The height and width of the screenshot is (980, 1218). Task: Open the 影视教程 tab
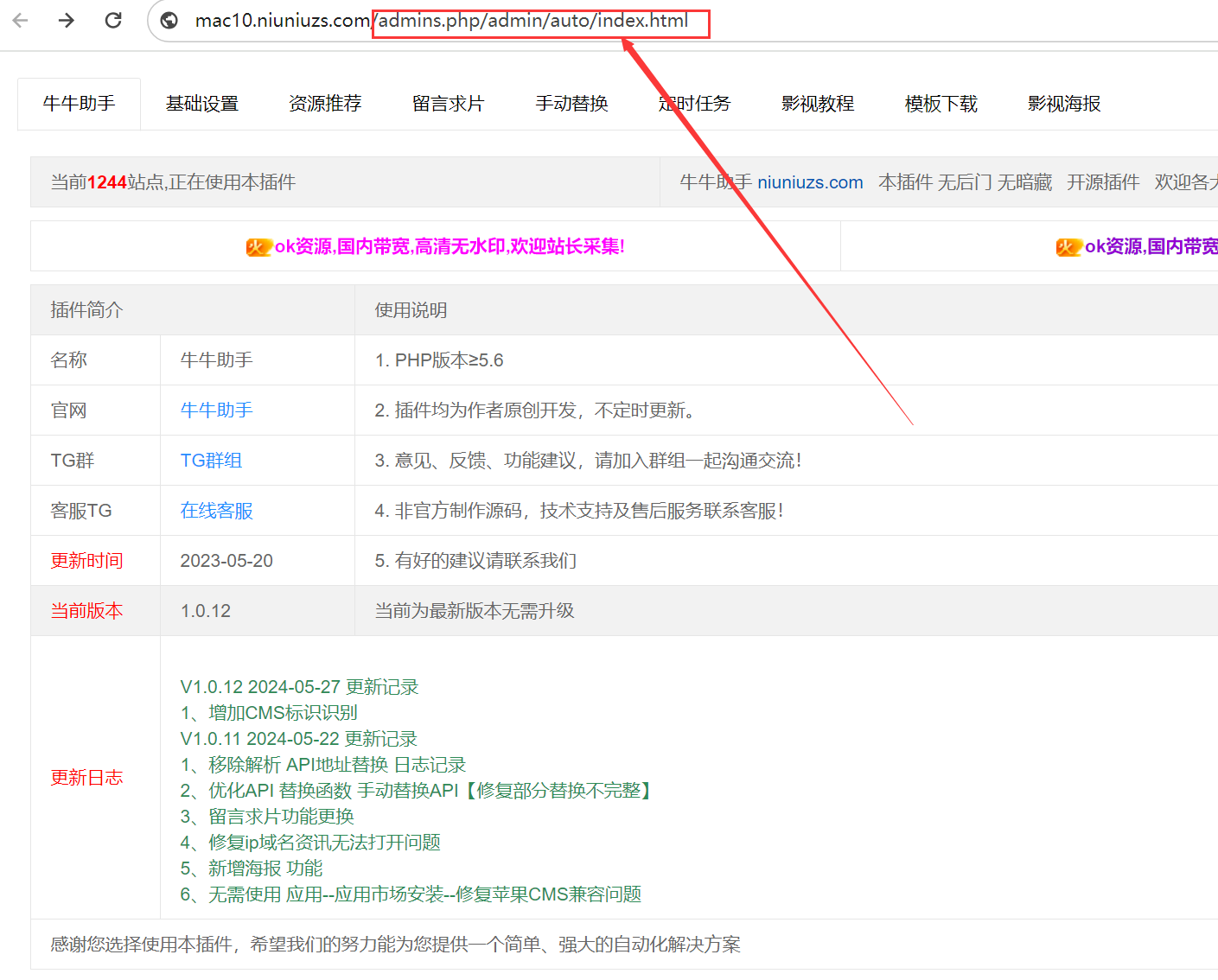pos(818,104)
